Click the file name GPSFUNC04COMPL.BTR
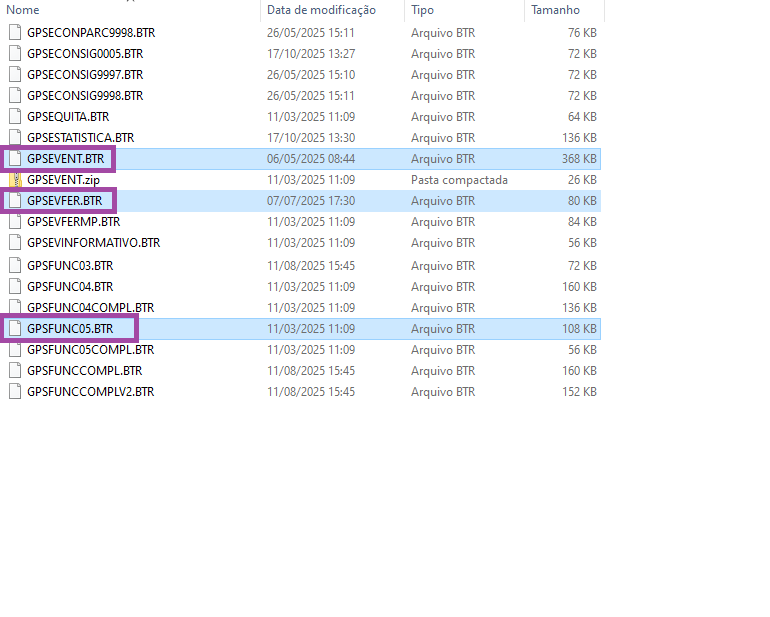The image size is (770, 617). (90, 308)
